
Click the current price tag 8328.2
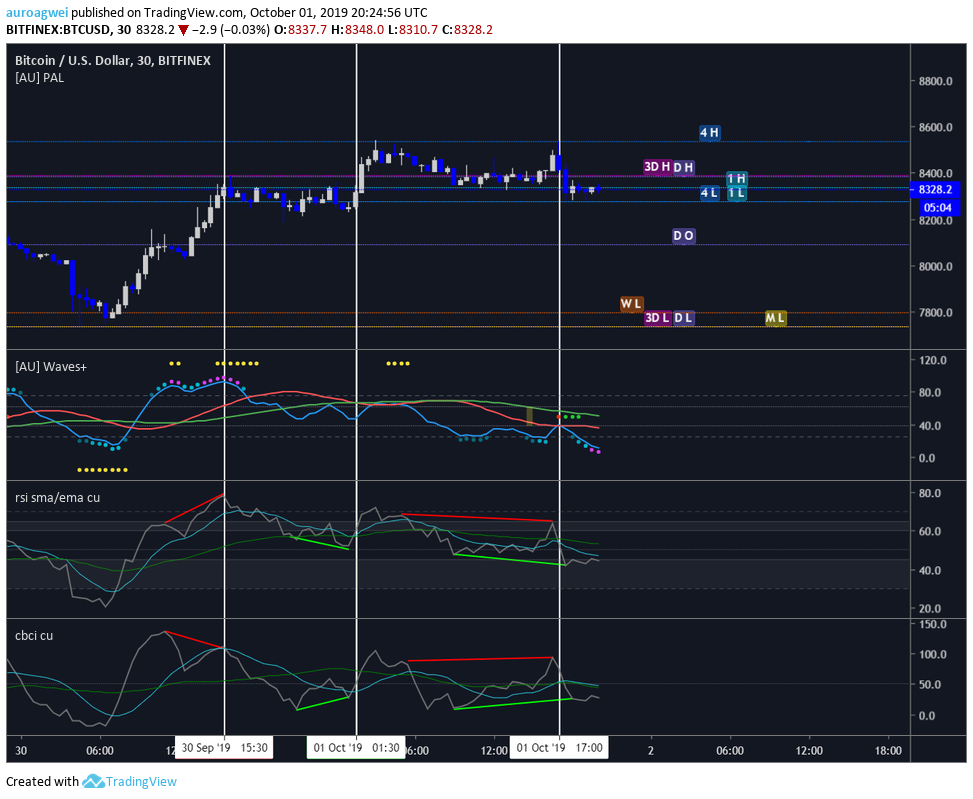point(935,190)
